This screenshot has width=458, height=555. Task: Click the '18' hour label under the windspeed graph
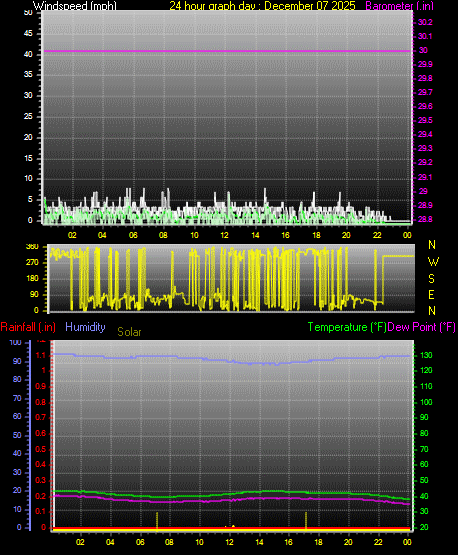pyautogui.click(x=316, y=235)
